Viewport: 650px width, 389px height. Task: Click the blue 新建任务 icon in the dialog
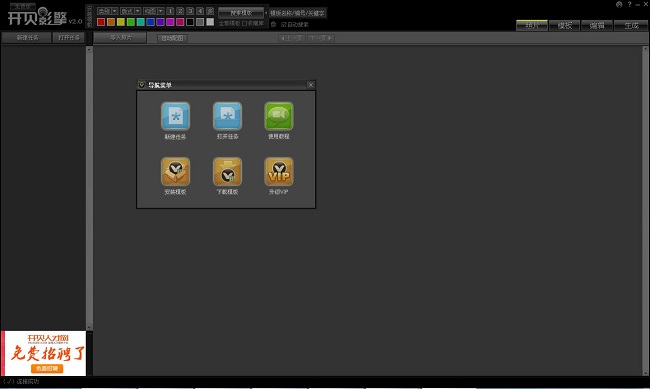coord(175,116)
